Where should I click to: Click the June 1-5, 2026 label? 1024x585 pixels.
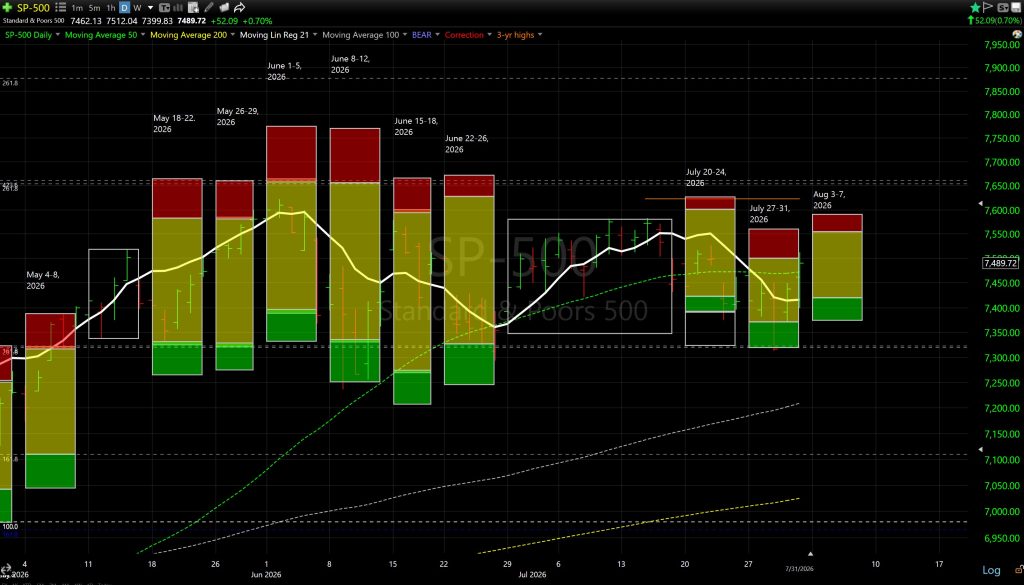[284, 71]
